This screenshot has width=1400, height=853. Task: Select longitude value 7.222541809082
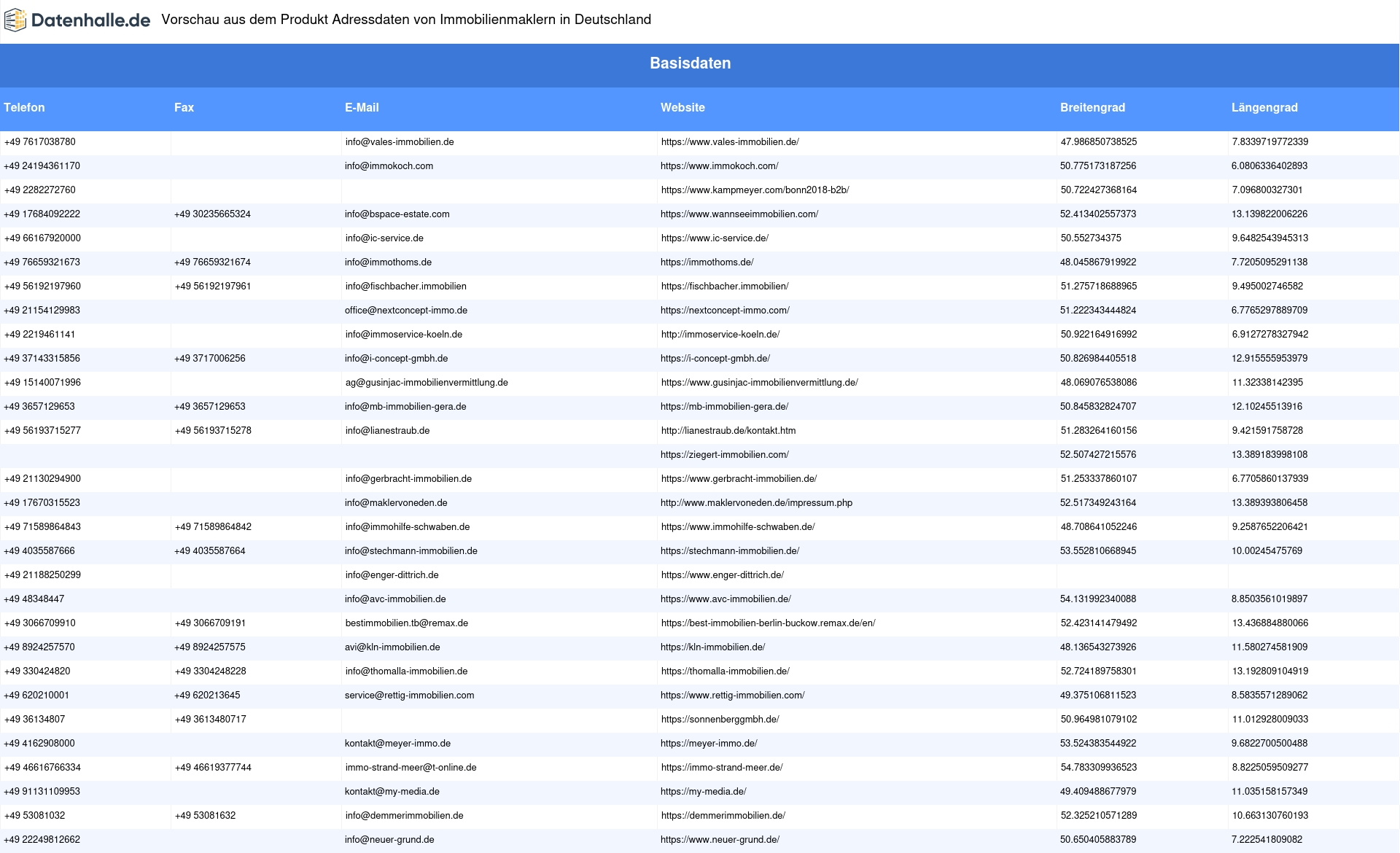1267,840
